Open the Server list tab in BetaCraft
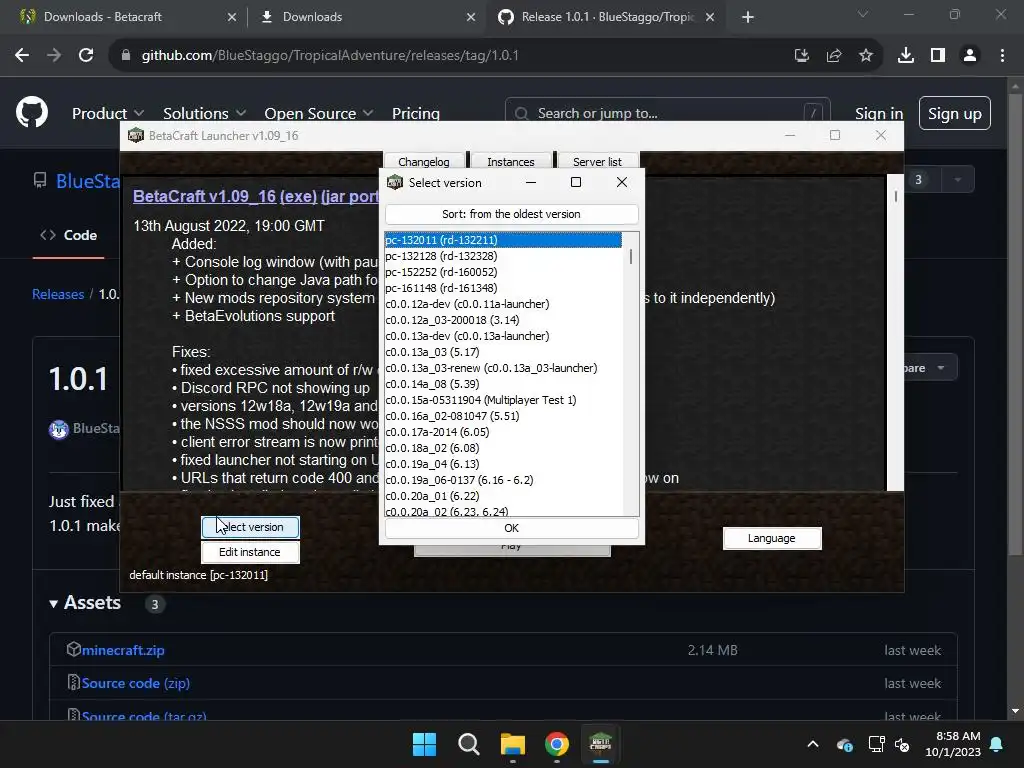The image size is (1024, 768). coord(598,161)
